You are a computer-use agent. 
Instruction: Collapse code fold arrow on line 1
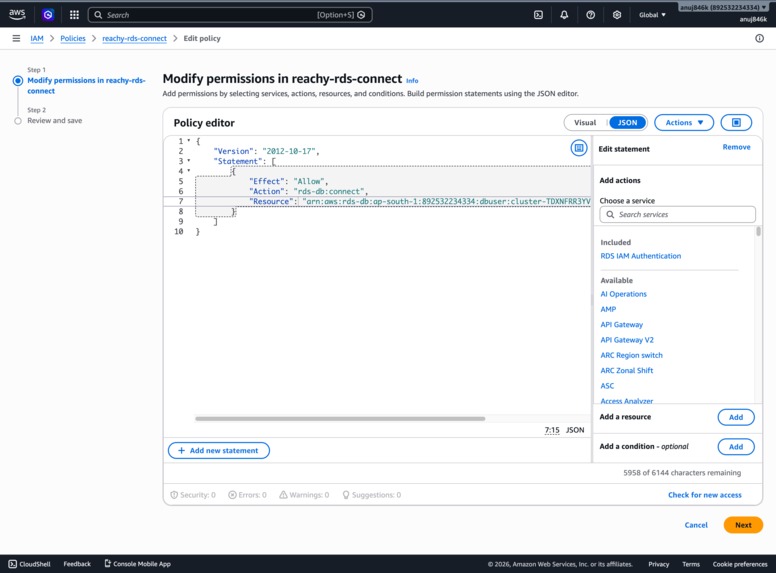(189, 141)
